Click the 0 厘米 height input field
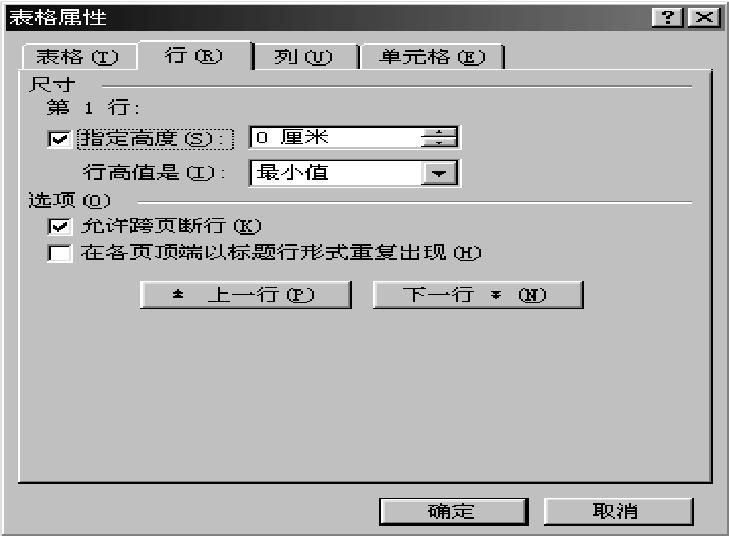The image size is (729, 536). point(335,138)
